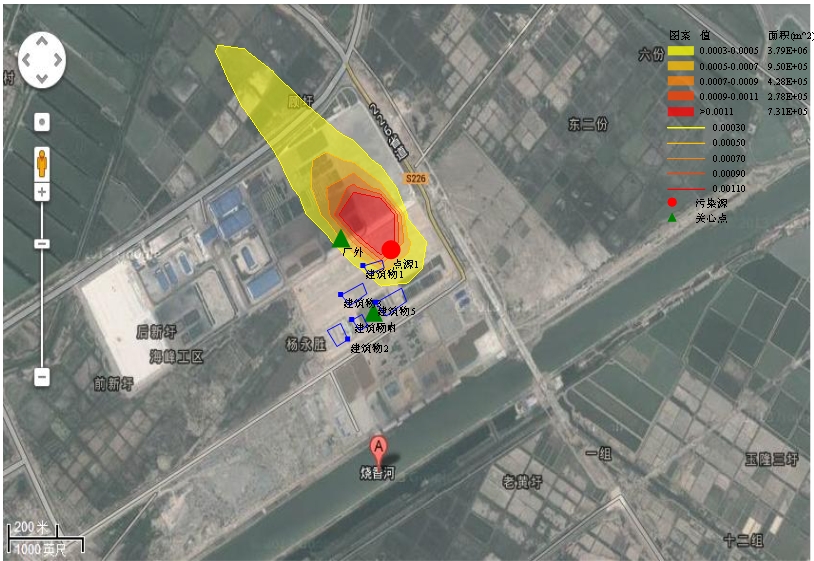Viewport: 814px width, 561px height.
Task: Click the 海峰工区 place label
Action: pos(177,357)
